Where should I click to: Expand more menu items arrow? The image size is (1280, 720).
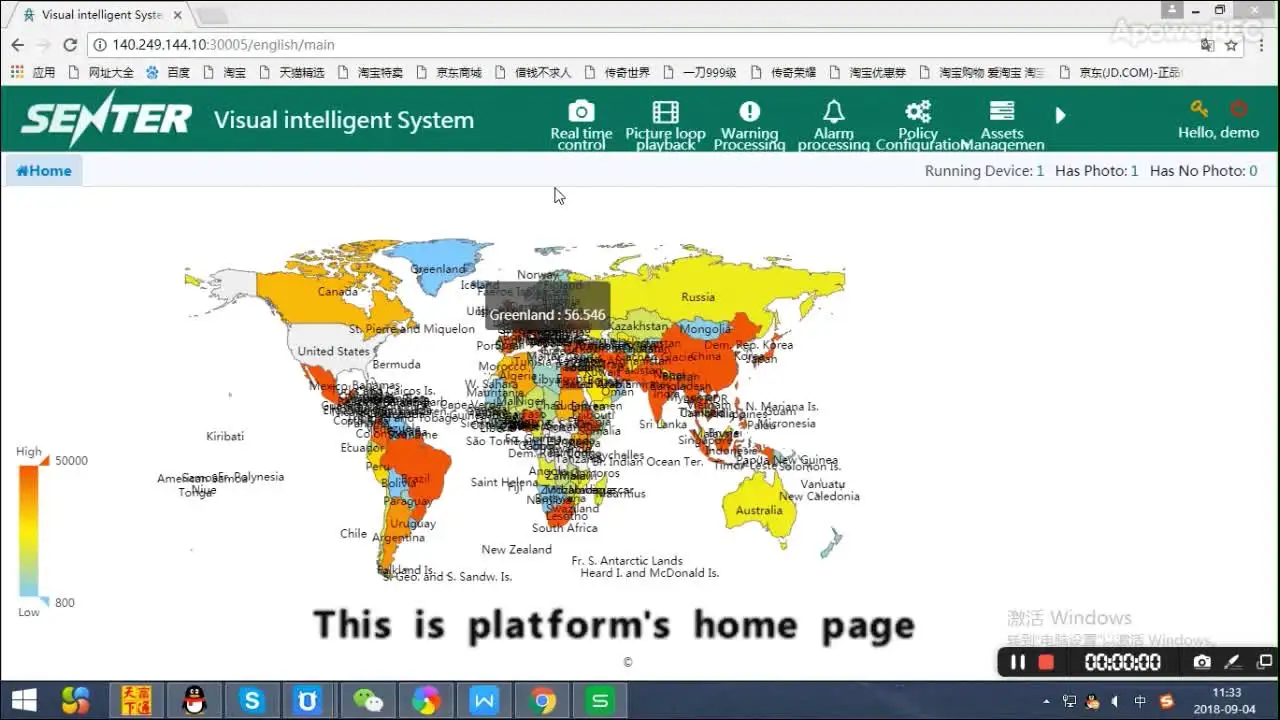pos(1061,115)
